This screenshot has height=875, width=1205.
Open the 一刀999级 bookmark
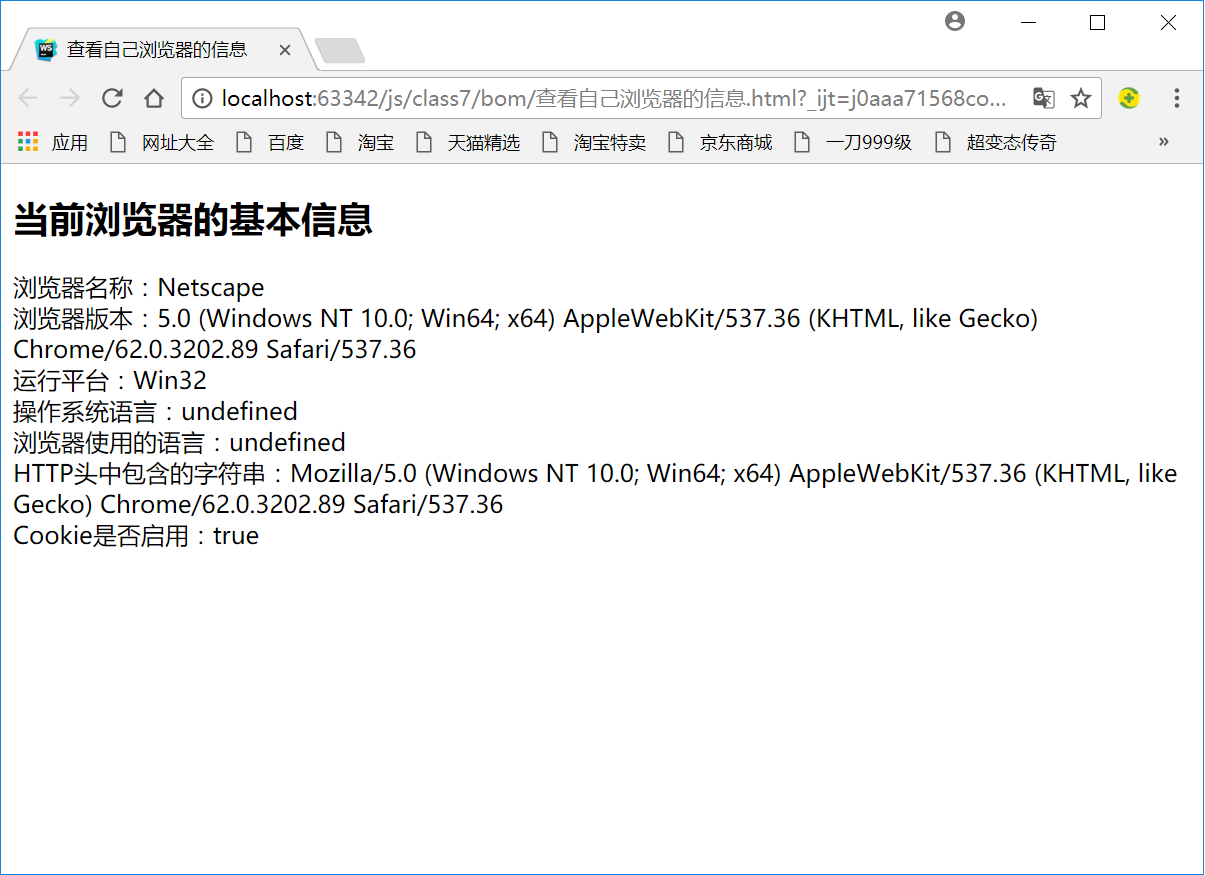click(x=853, y=142)
